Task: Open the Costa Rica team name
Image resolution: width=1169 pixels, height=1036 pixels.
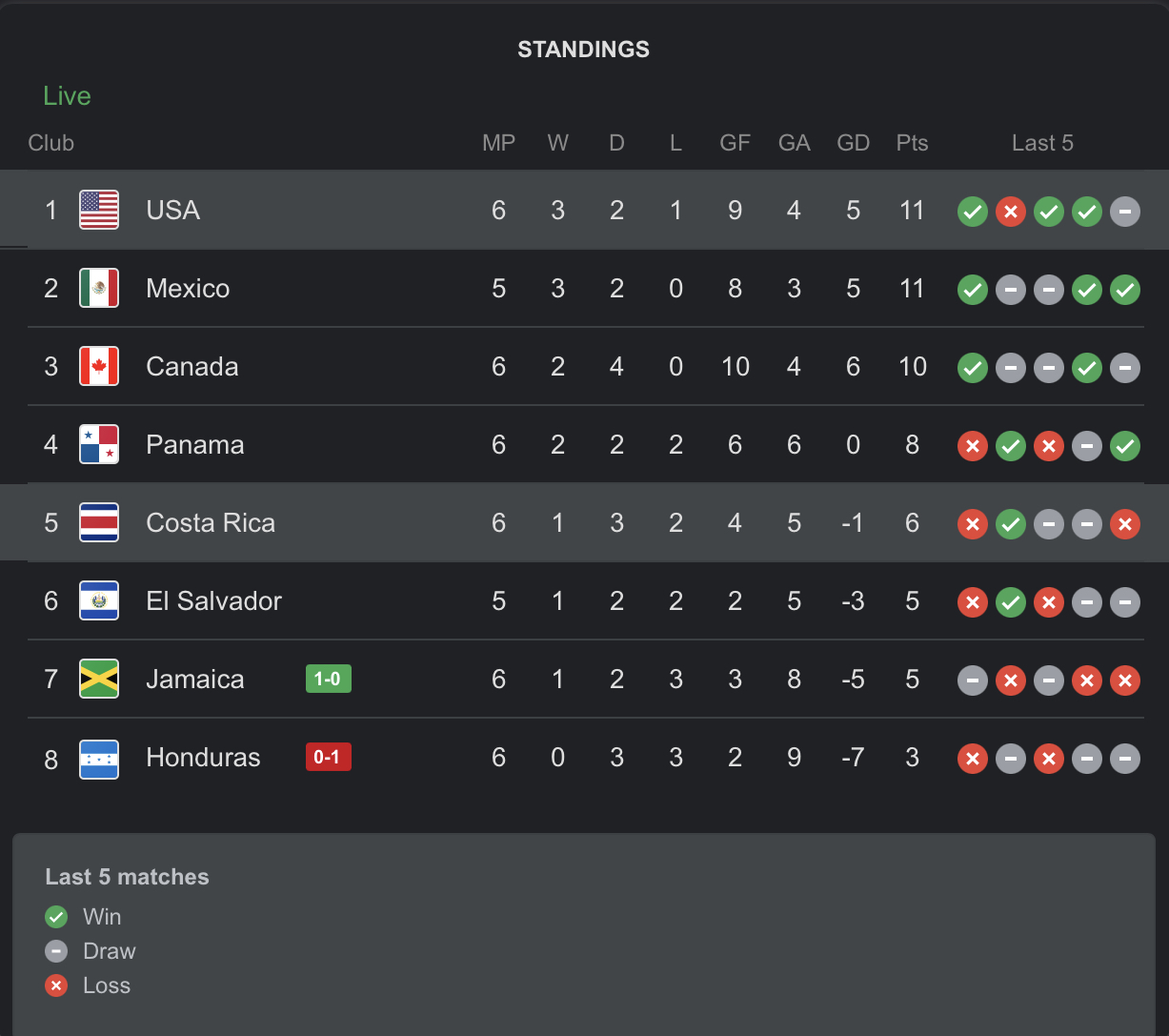Action: click(211, 522)
